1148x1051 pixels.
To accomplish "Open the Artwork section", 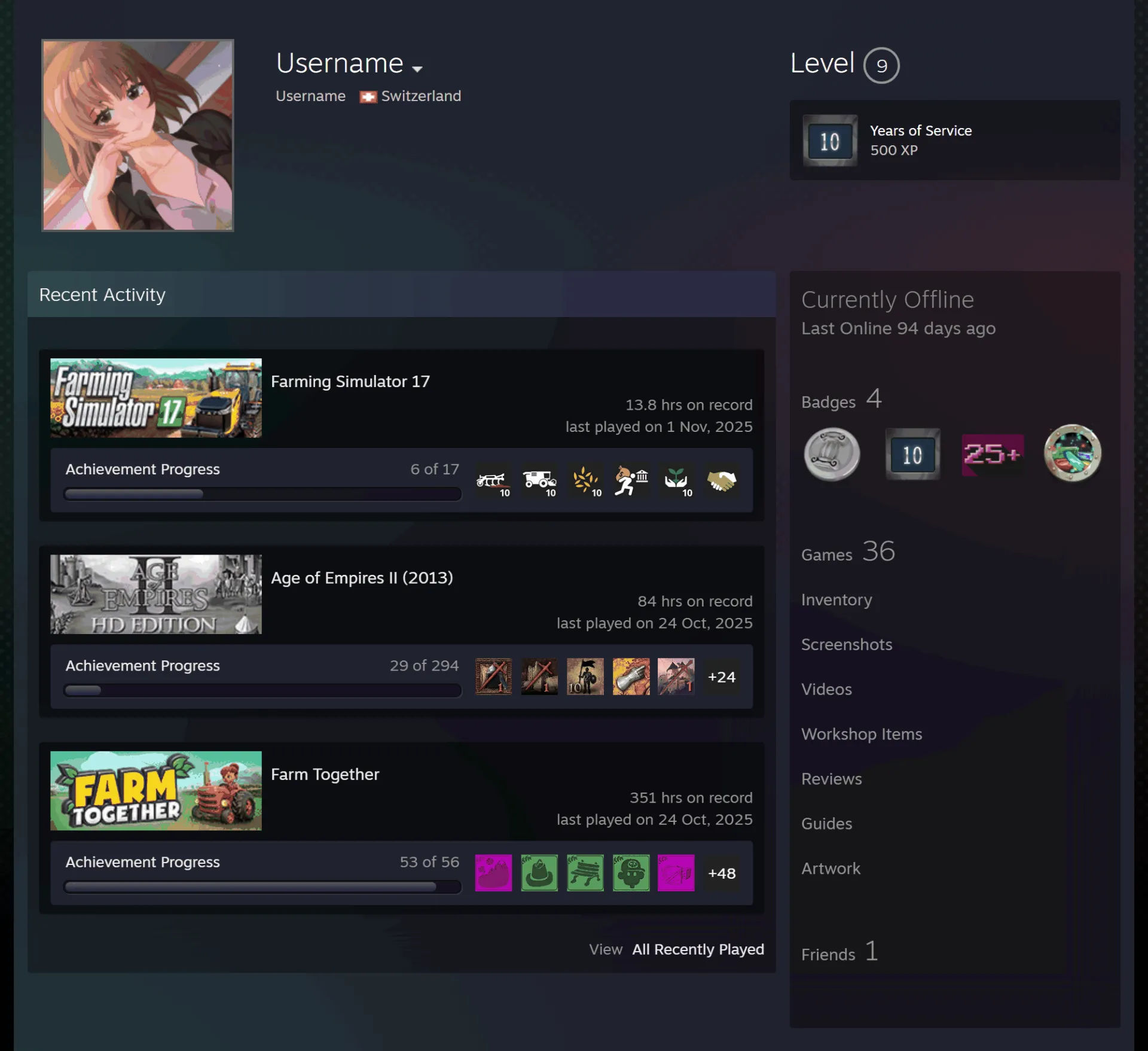I will 831,869.
